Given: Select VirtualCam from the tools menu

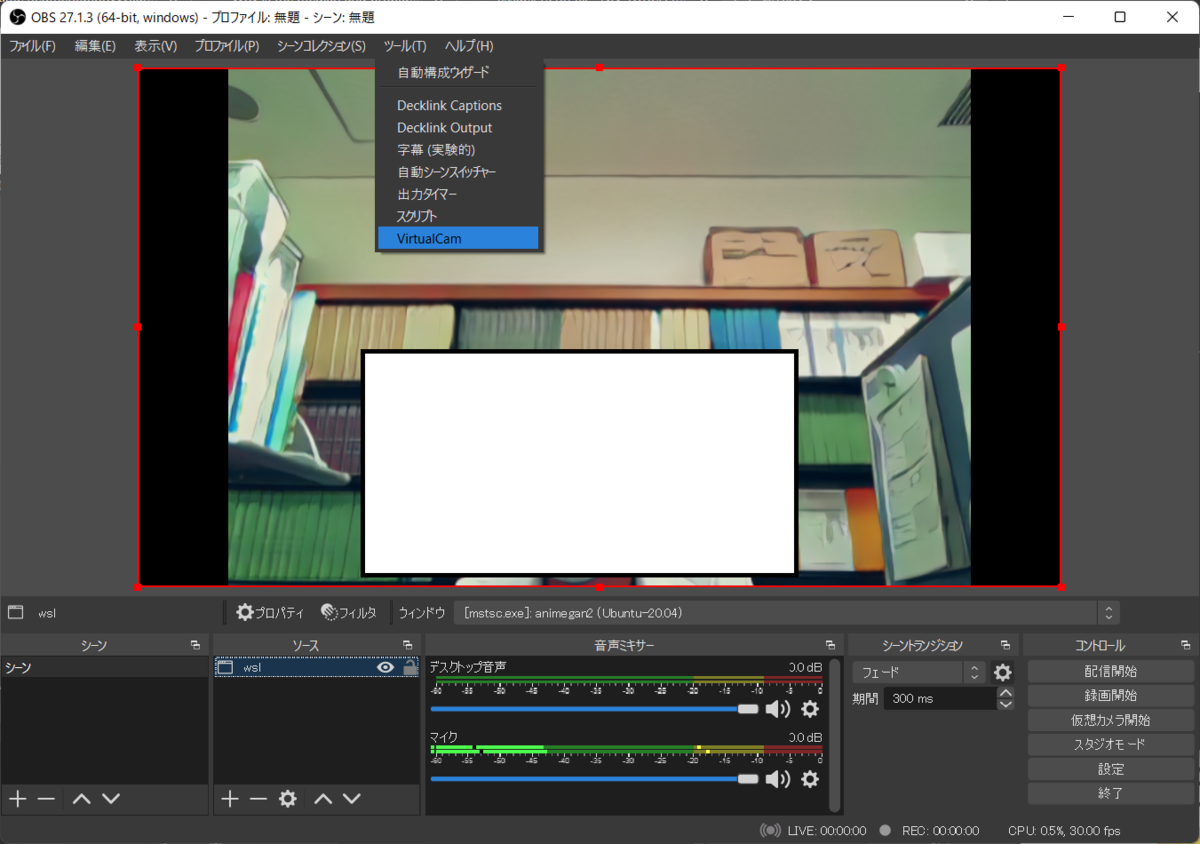Looking at the screenshot, I should (458, 238).
